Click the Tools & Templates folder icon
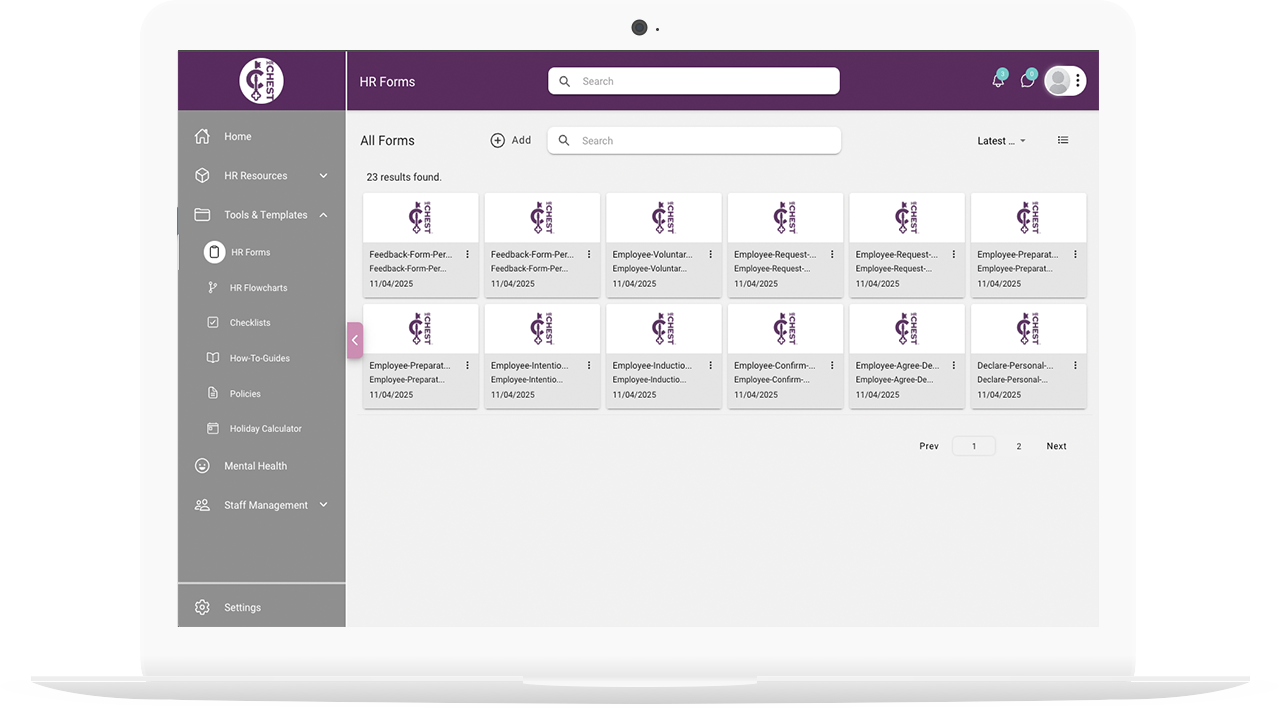The height and width of the screenshot is (708, 1279). [202, 215]
